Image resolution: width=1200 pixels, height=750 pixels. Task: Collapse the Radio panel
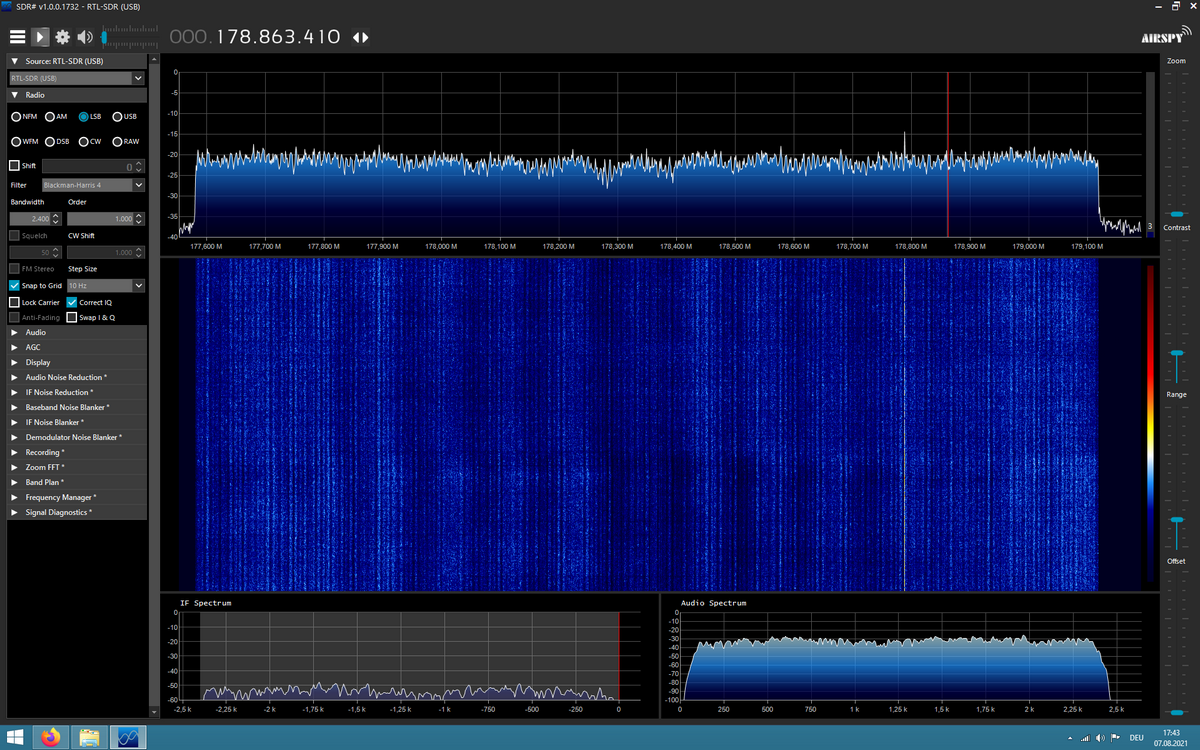click(77, 95)
